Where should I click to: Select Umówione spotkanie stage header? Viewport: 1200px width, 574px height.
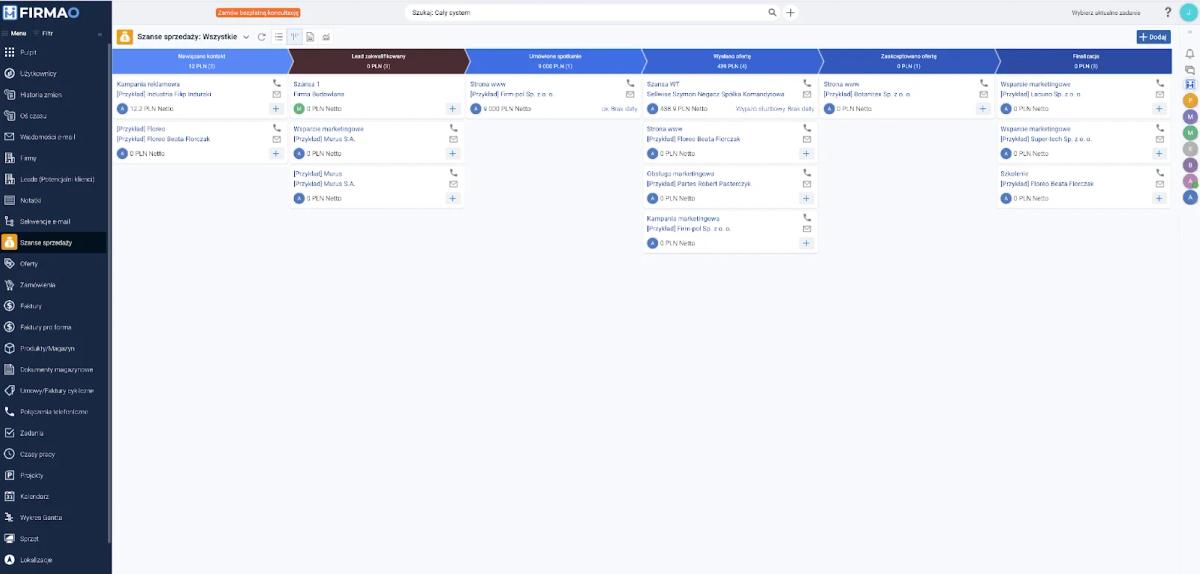[x=555, y=61]
